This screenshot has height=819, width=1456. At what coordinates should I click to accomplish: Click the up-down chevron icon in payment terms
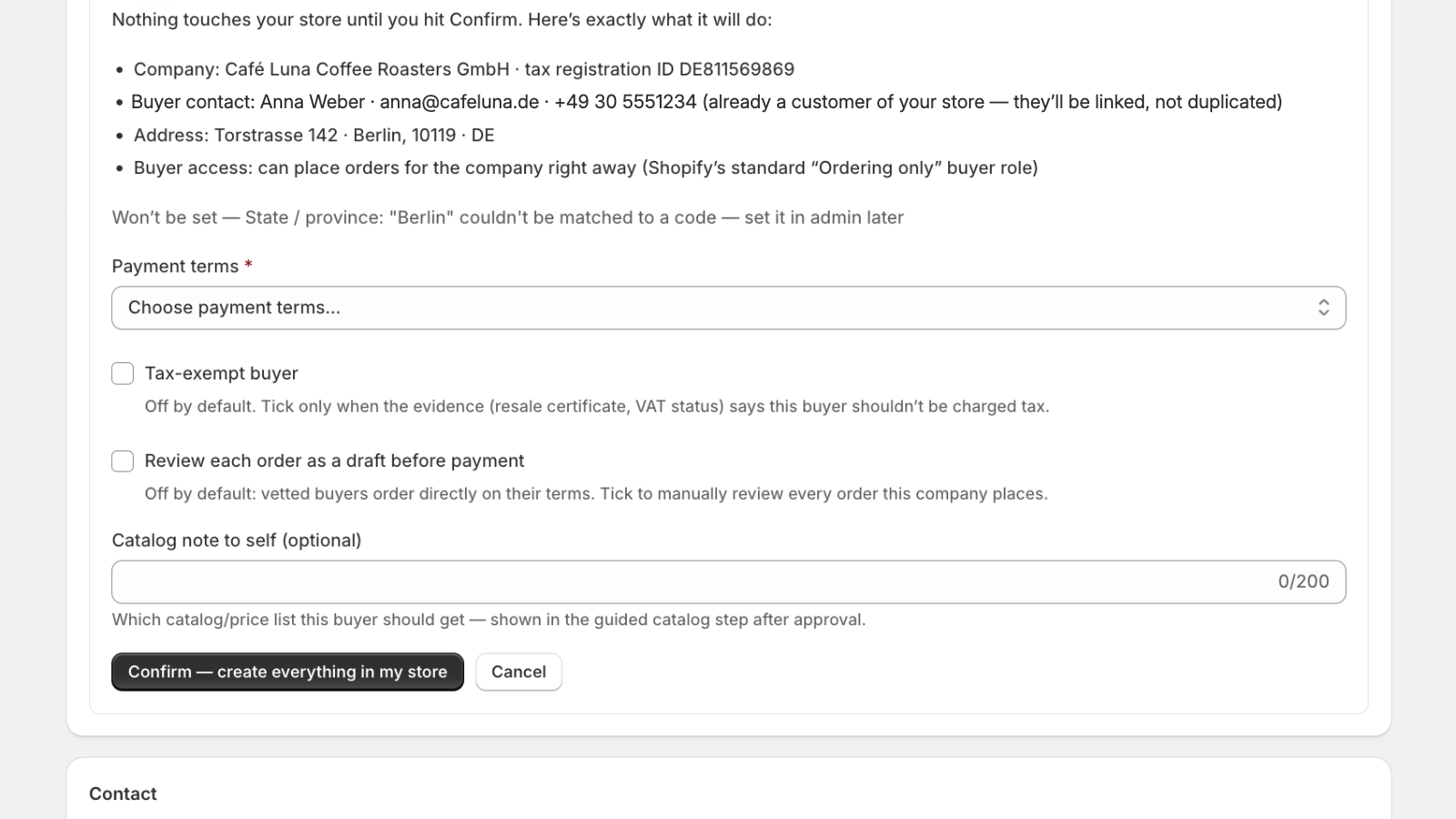coord(1323,308)
